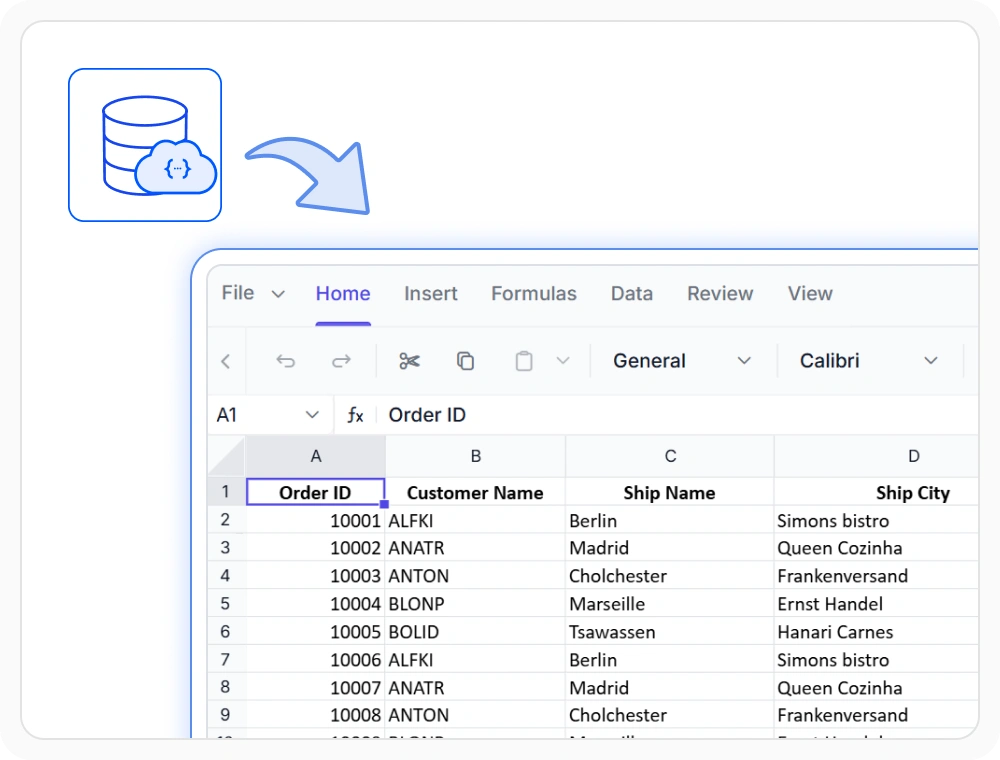Select the cell containing 10004

[316, 604]
